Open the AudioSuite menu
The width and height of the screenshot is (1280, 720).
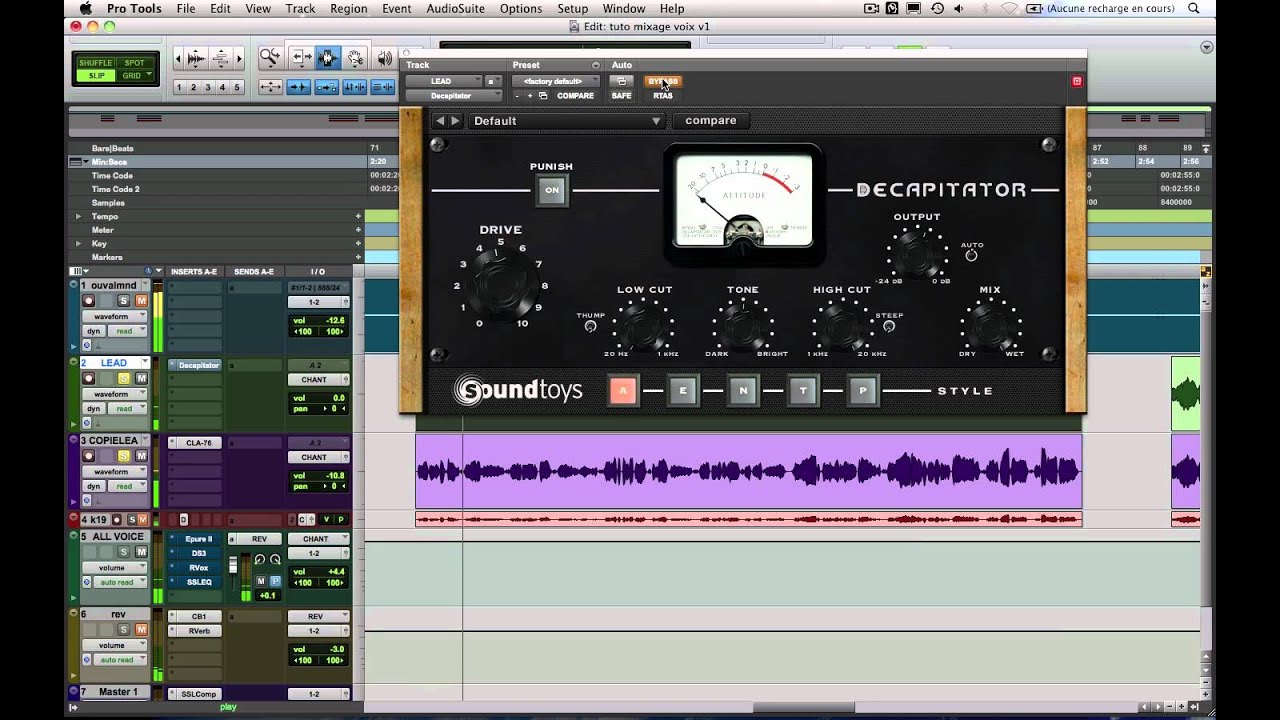pyautogui.click(x=455, y=8)
